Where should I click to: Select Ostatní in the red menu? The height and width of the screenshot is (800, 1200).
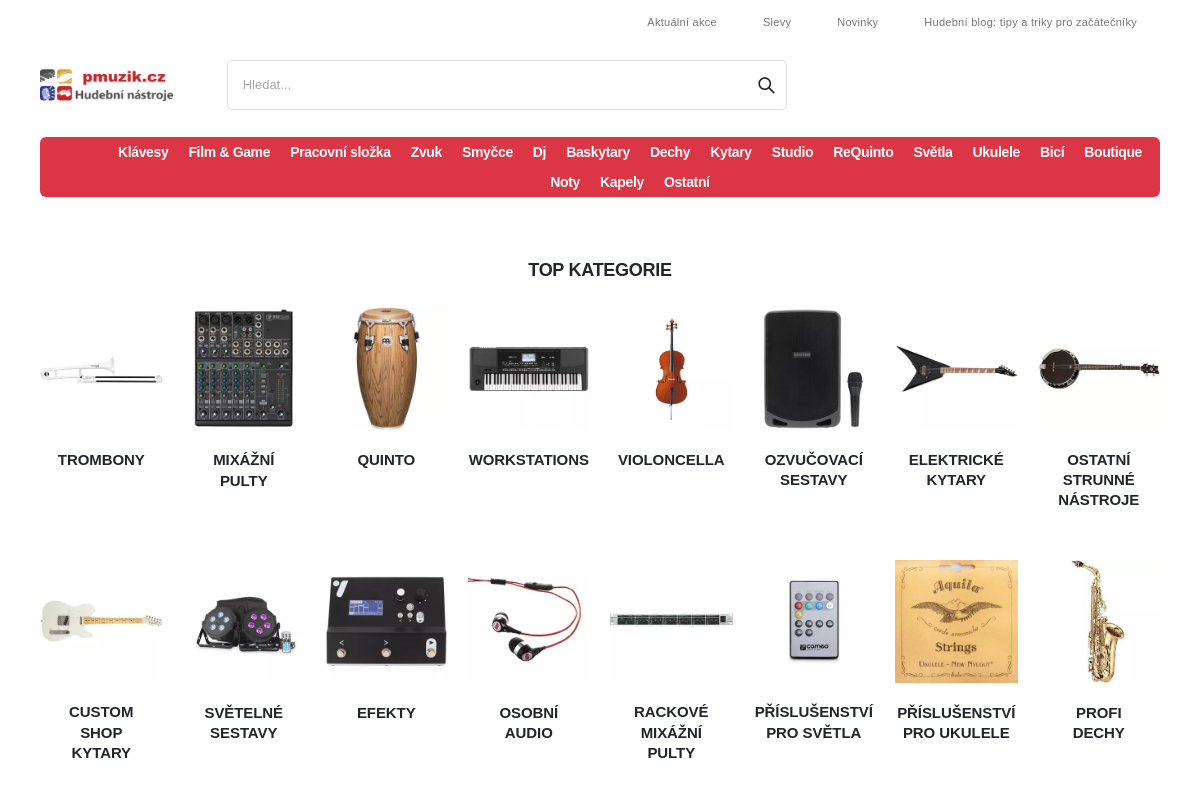(x=687, y=182)
